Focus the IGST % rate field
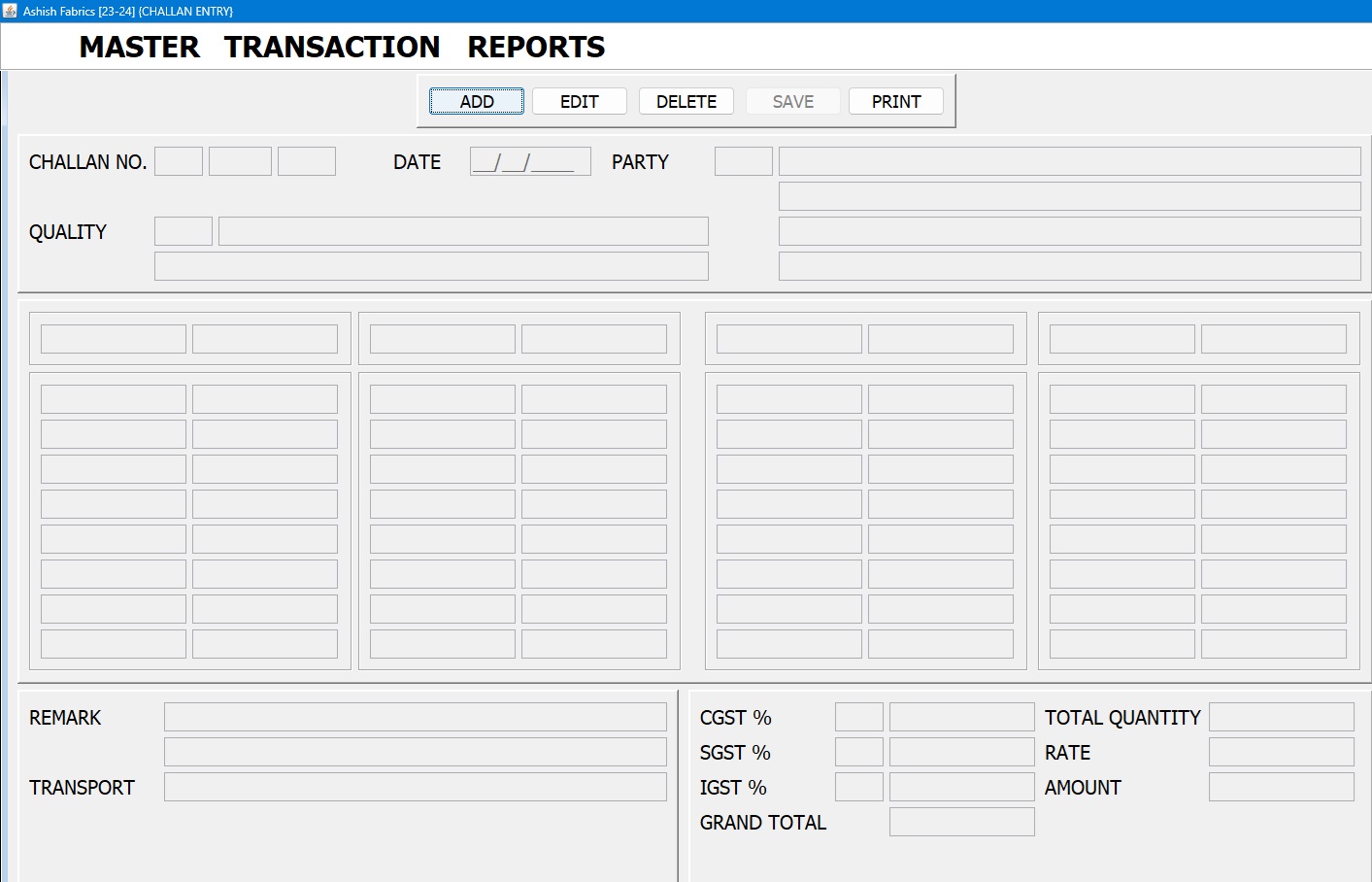This screenshot has width=1372, height=882. [858, 787]
